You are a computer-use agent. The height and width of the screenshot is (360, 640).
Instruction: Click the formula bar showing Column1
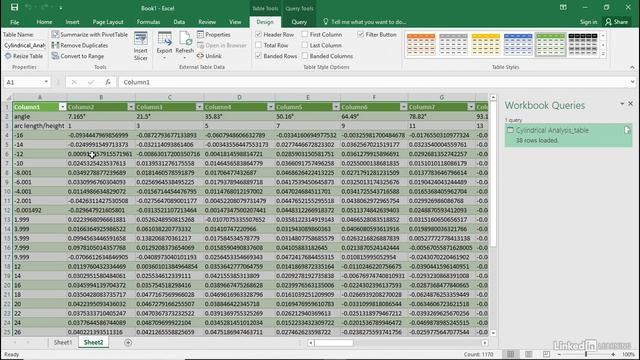(x=376, y=82)
